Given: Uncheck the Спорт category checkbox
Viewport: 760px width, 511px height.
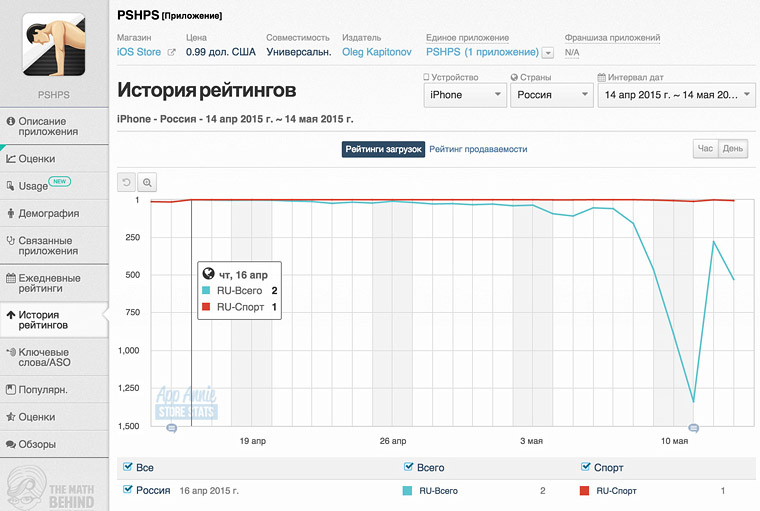Looking at the screenshot, I should [x=585, y=467].
